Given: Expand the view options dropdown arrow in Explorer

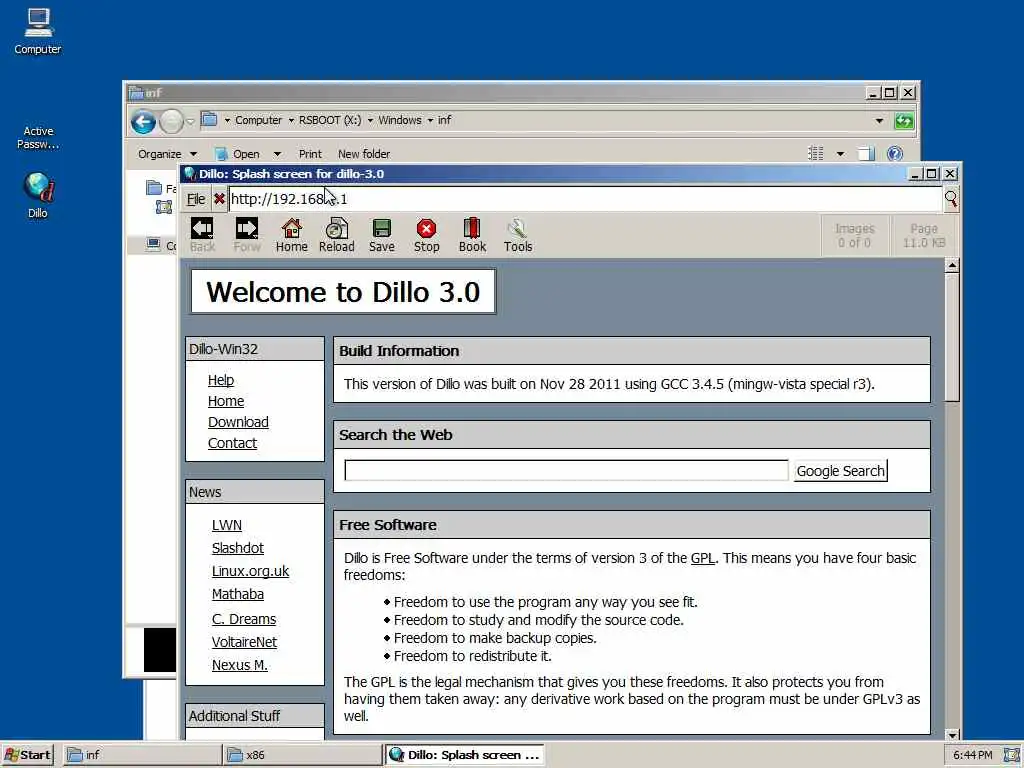Looking at the screenshot, I should click(840, 154).
